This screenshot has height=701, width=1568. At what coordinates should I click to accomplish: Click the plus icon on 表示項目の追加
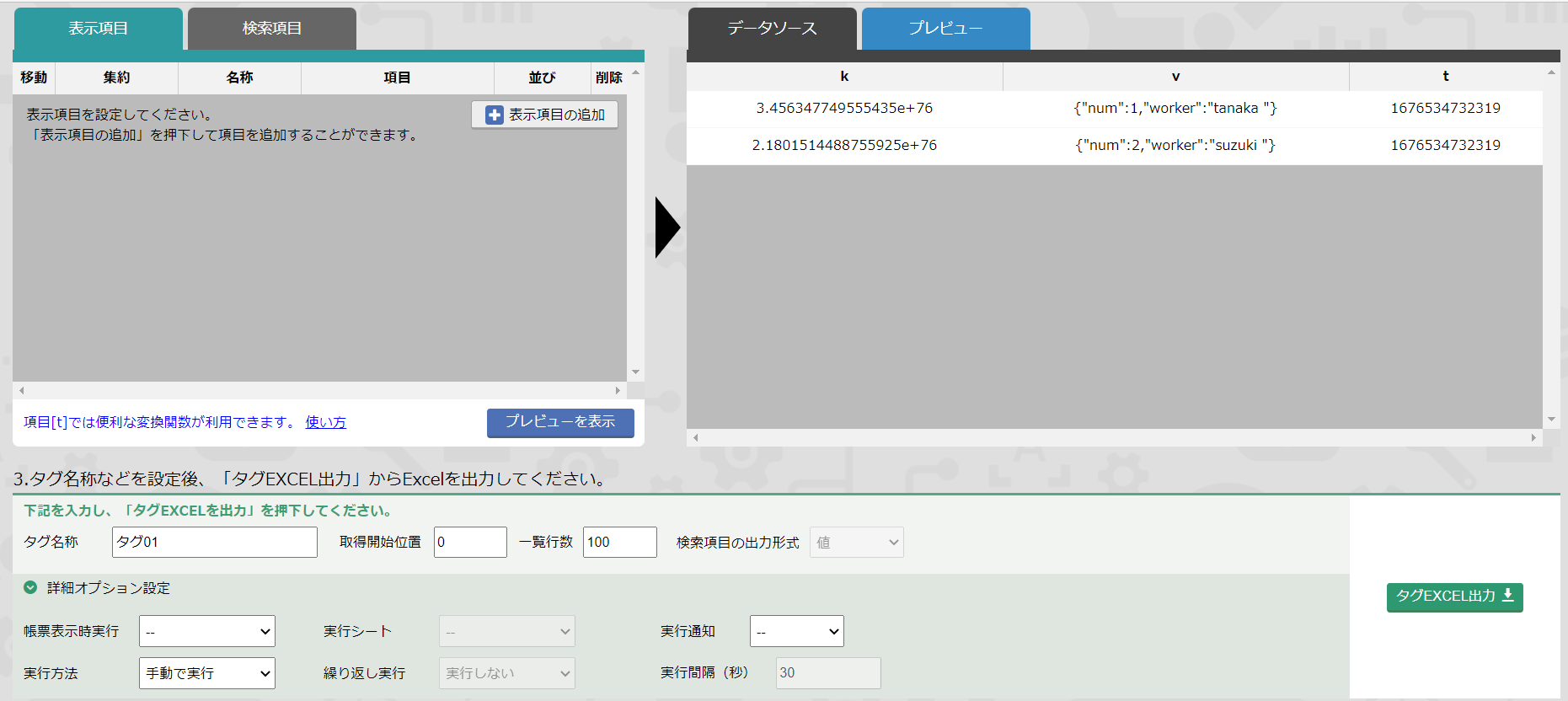coord(495,115)
